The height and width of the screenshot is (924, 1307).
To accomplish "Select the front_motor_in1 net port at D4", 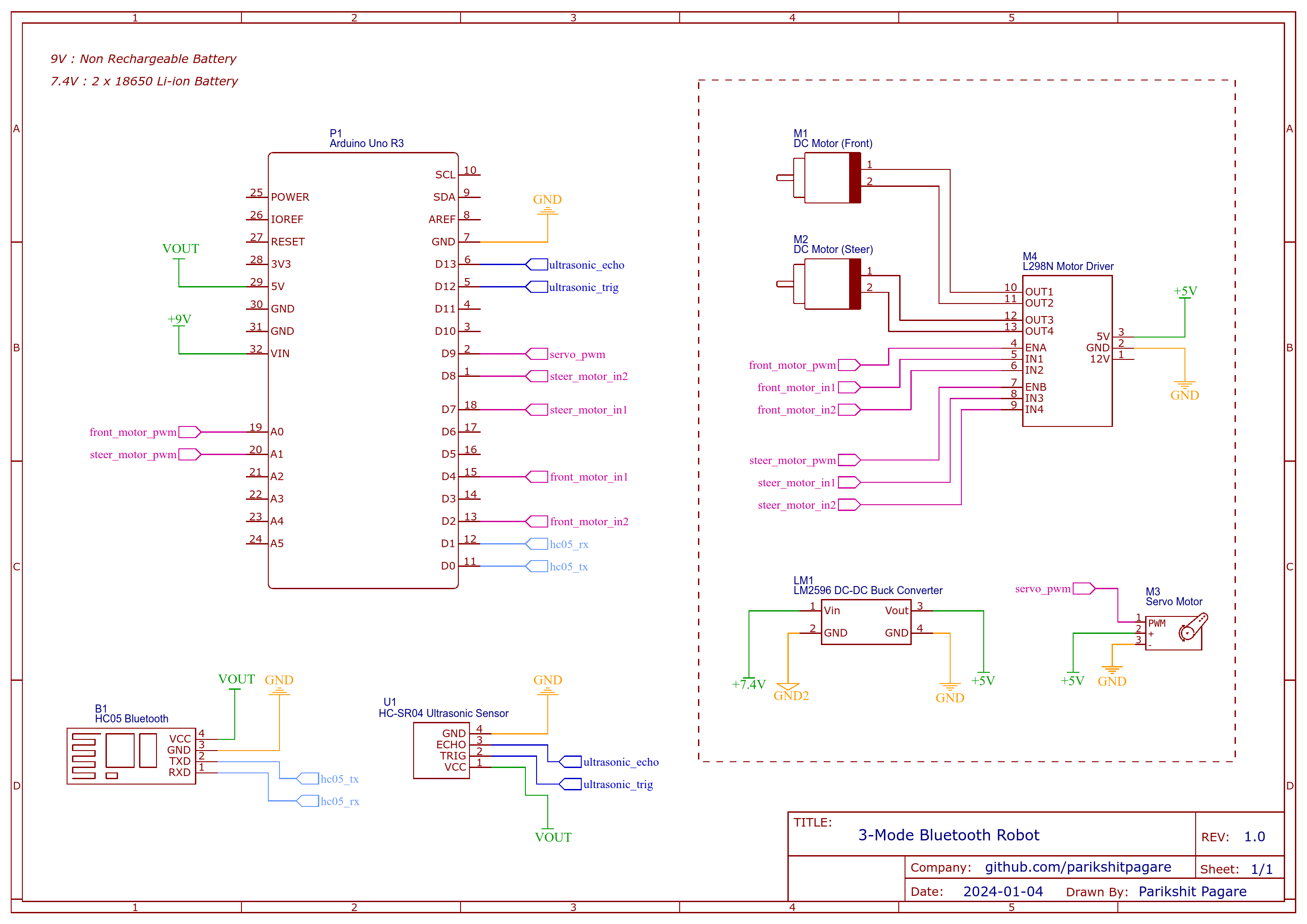I will click(x=577, y=477).
